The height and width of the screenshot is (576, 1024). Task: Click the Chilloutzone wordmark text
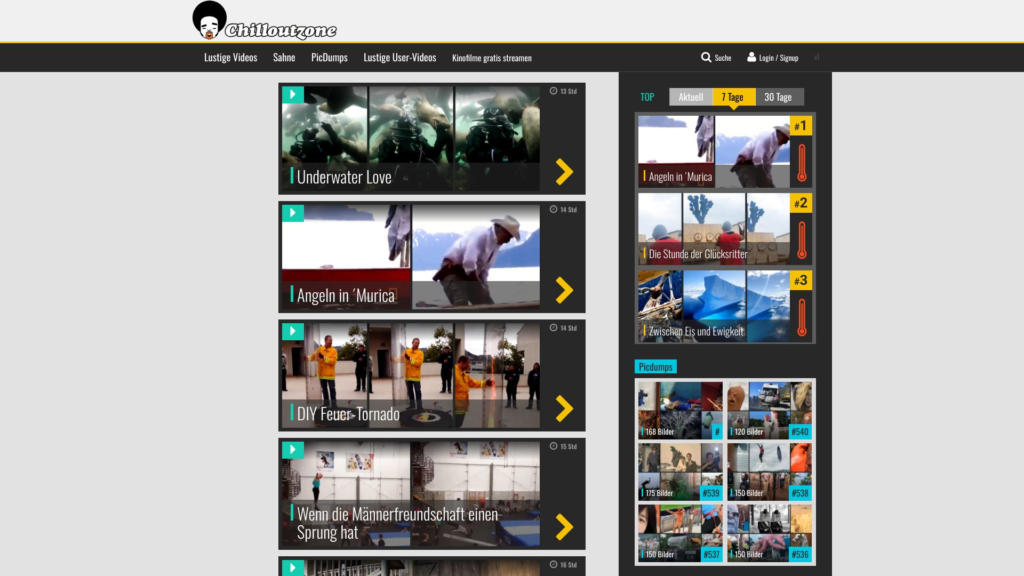pos(281,30)
